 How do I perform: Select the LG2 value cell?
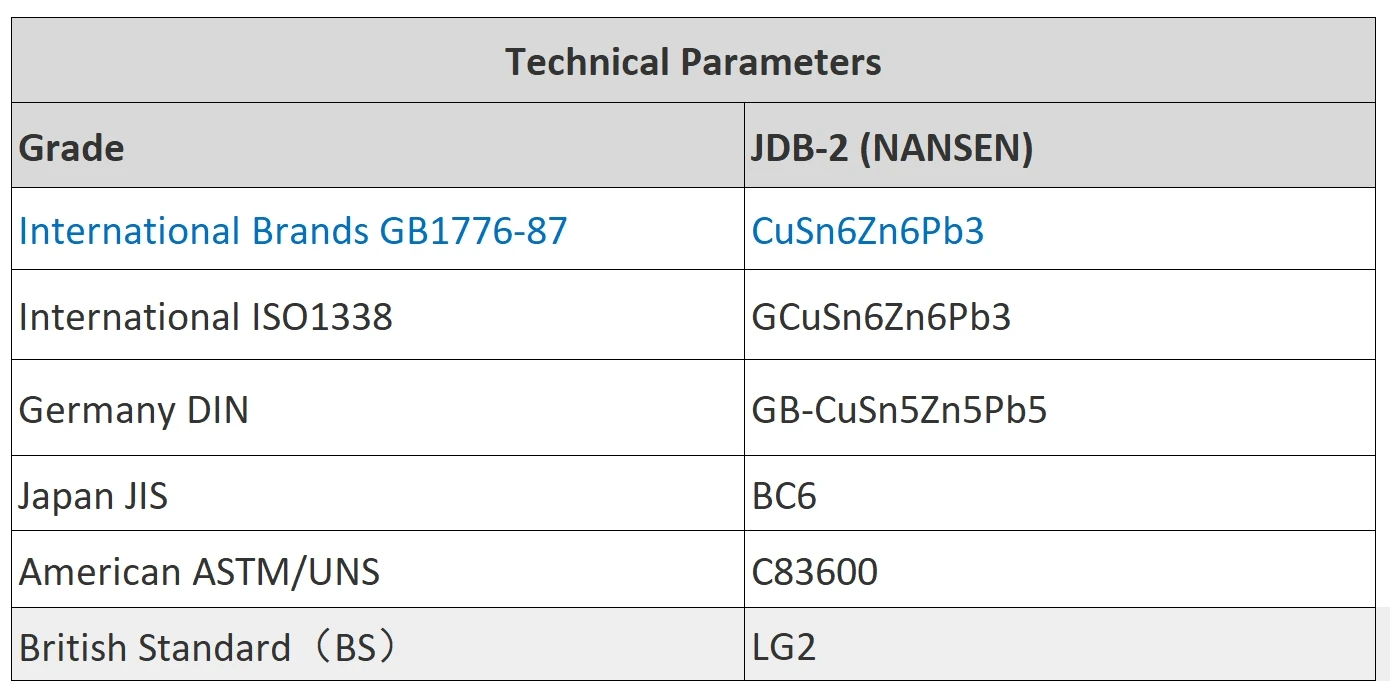pos(1060,645)
